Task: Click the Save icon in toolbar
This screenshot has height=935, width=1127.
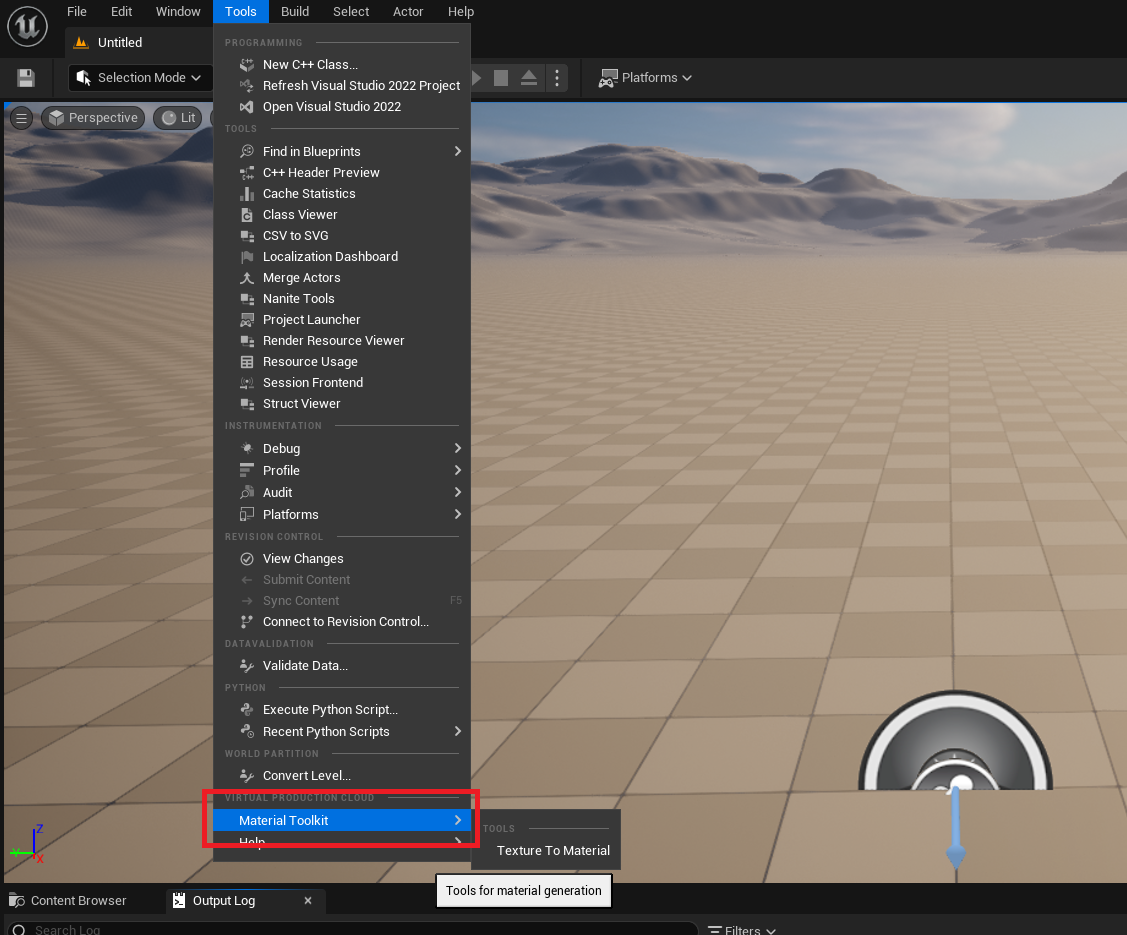Action: click(26, 78)
